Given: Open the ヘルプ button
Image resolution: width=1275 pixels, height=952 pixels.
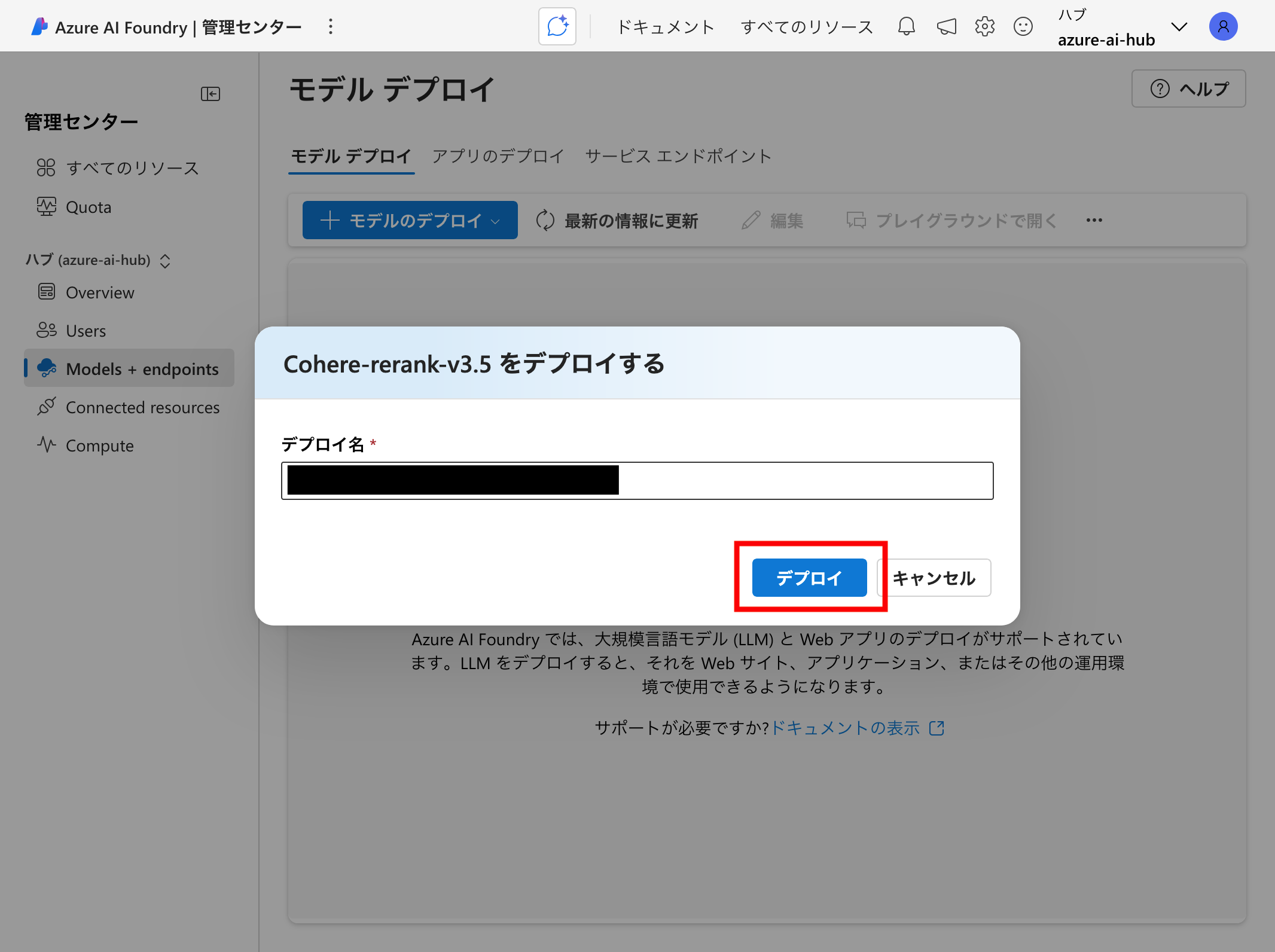Looking at the screenshot, I should [x=1188, y=89].
